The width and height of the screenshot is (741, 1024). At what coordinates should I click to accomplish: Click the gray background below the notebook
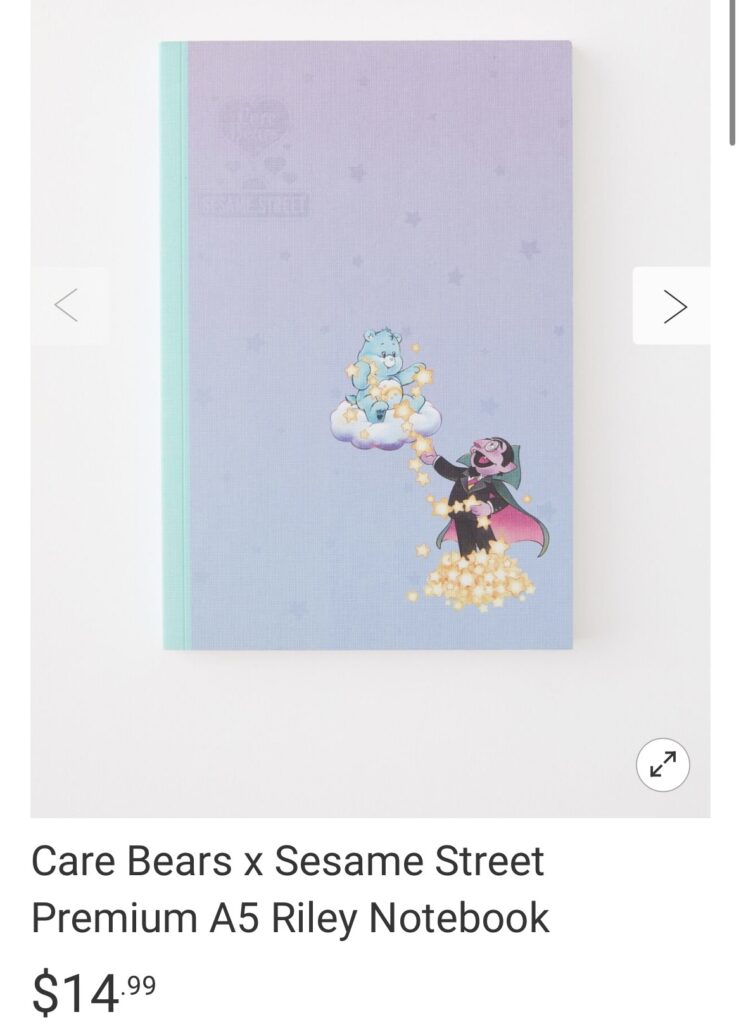coord(370,731)
